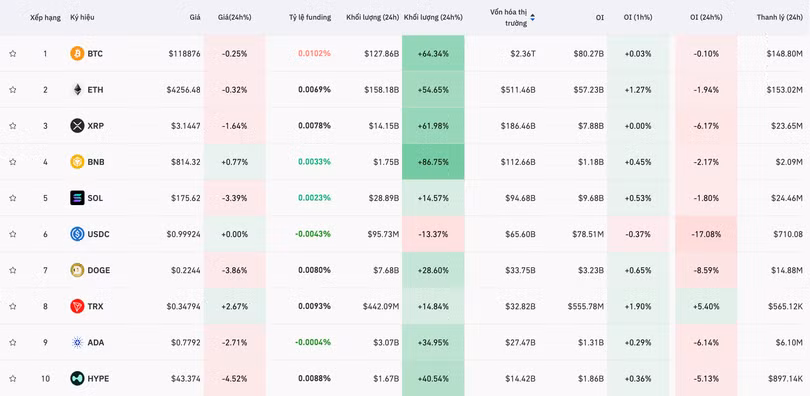This screenshot has width=810, height=396.
Task: Open the HYPE symbol link
Action: click(98, 378)
